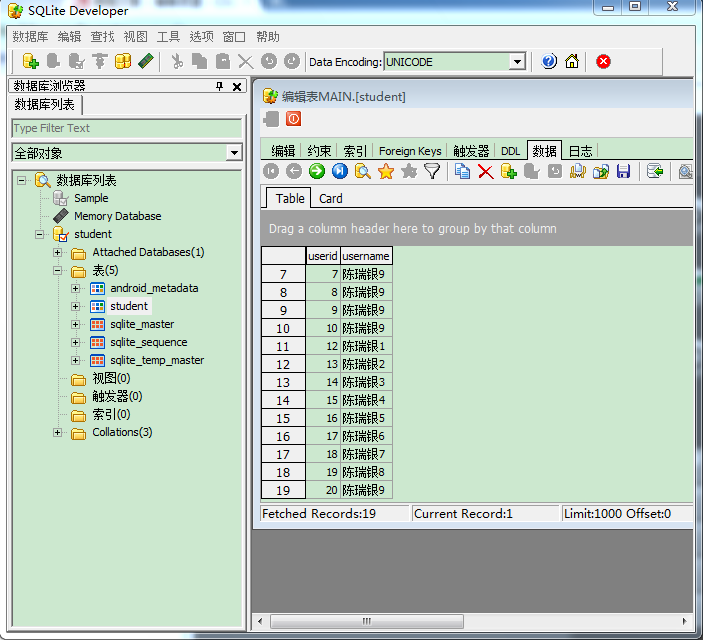The image size is (703, 640).
Task: Switch to the 约束 tab
Action: (x=319, y=151)
